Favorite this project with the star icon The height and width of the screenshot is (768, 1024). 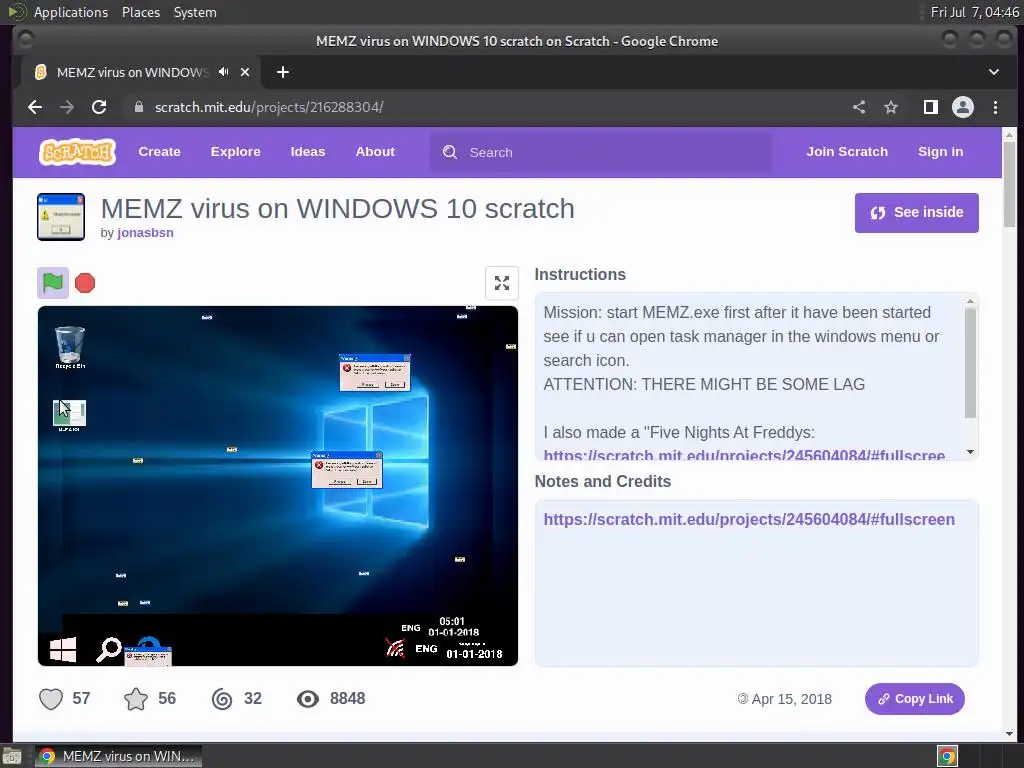pos(136,699)
